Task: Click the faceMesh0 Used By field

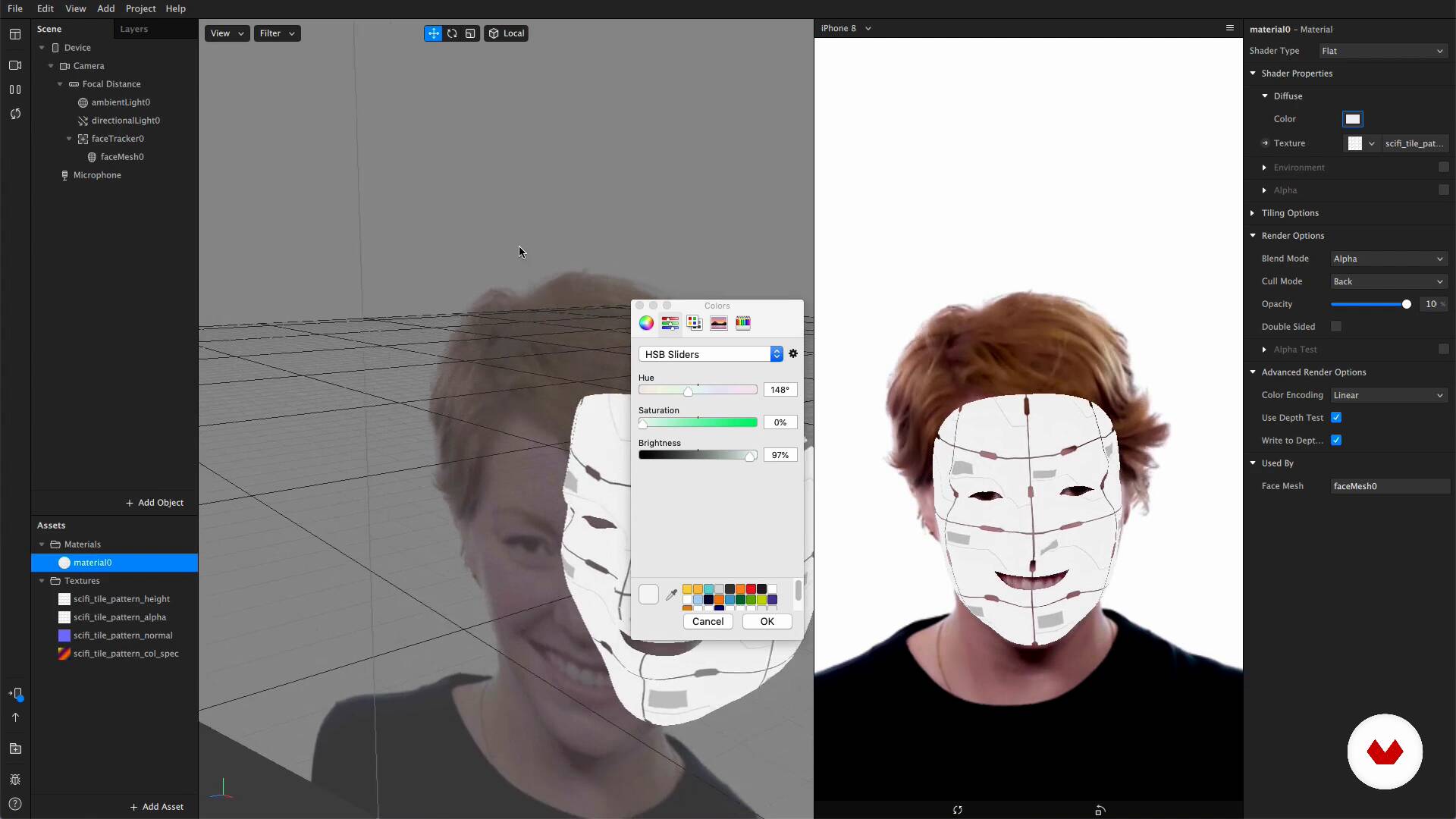Action: (1390, 486)
